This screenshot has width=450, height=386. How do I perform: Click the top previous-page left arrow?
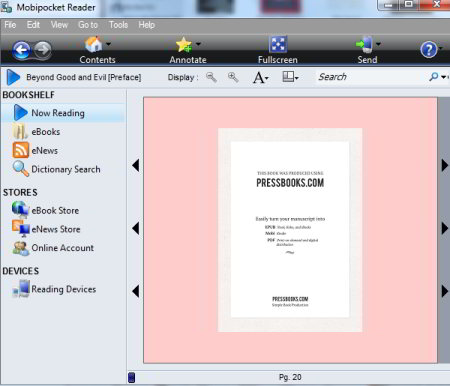point(135,165)
